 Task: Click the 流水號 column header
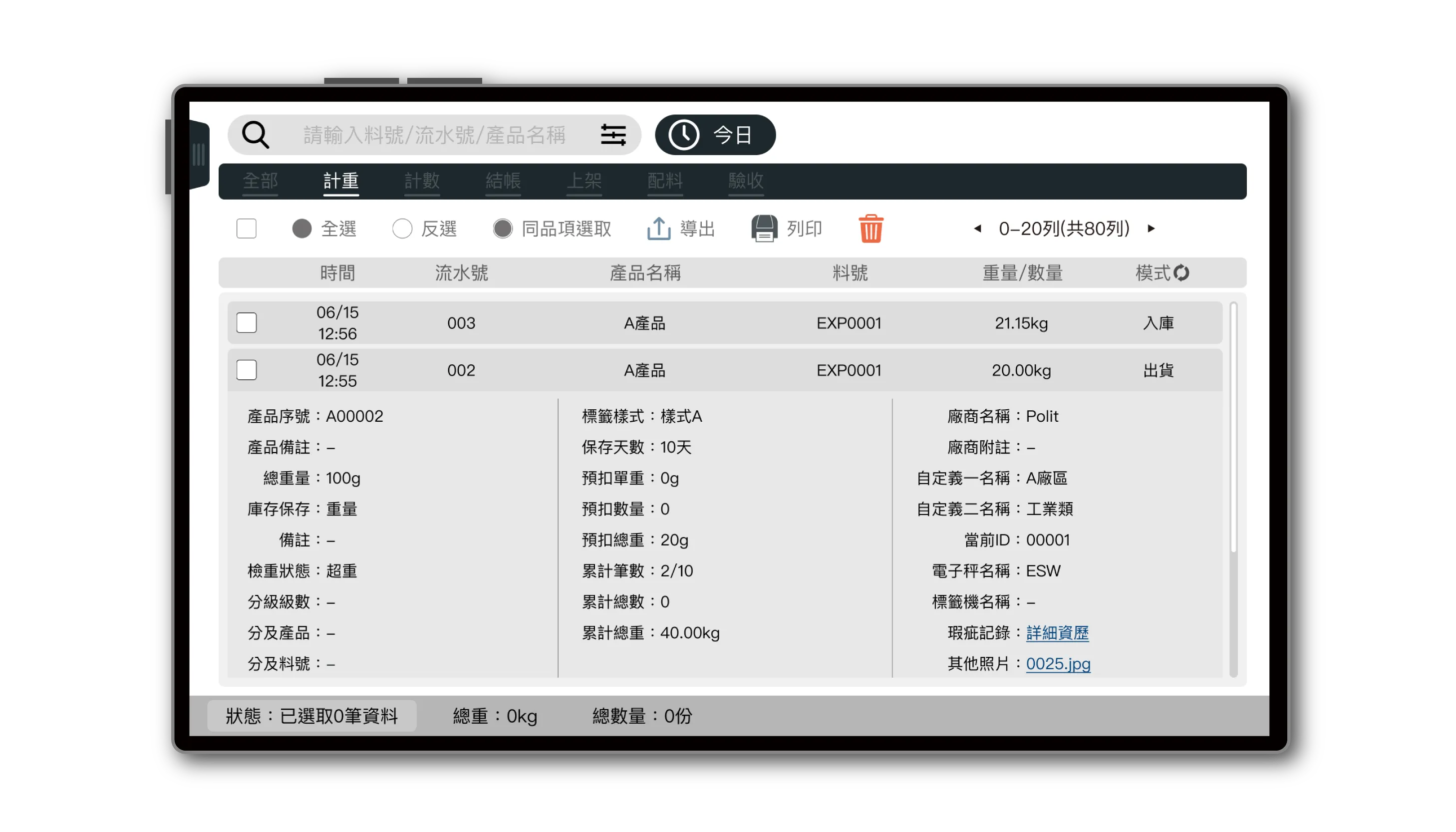(462, 273)
